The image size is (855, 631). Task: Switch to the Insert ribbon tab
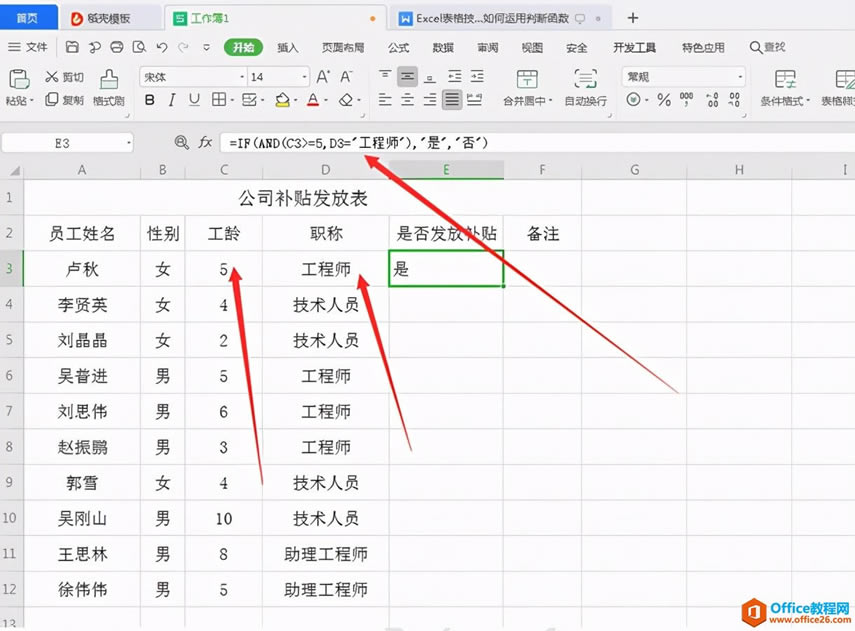tap(287, 47)
